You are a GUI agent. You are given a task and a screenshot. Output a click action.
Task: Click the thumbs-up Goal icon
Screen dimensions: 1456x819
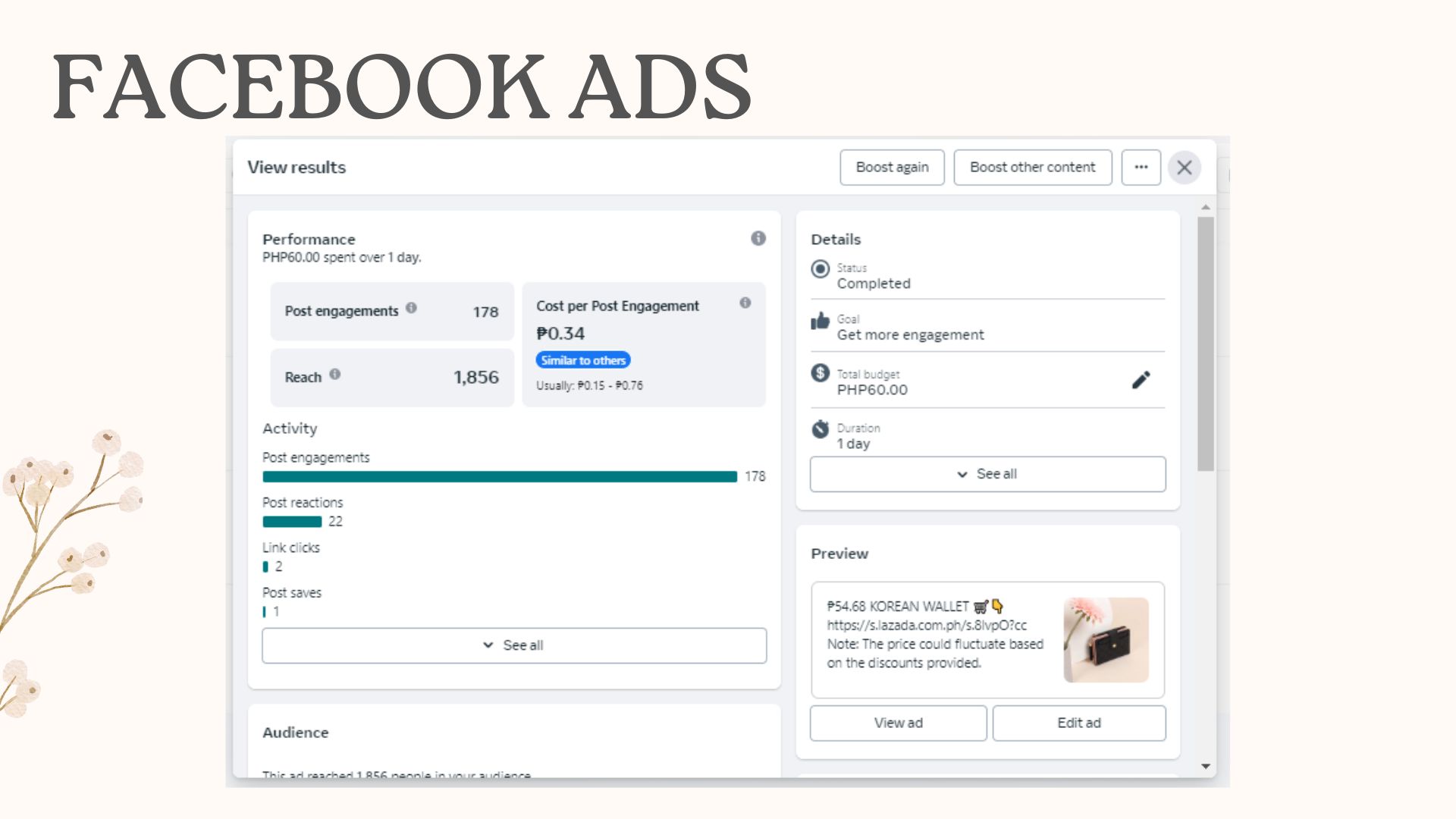click(x=820, y=321)
